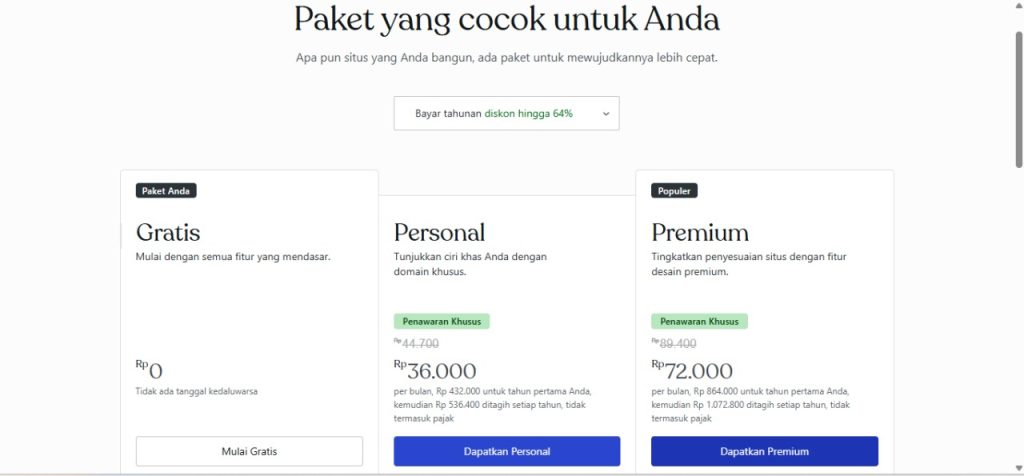Click the "Paket Anda" badge

pos(166,190)
